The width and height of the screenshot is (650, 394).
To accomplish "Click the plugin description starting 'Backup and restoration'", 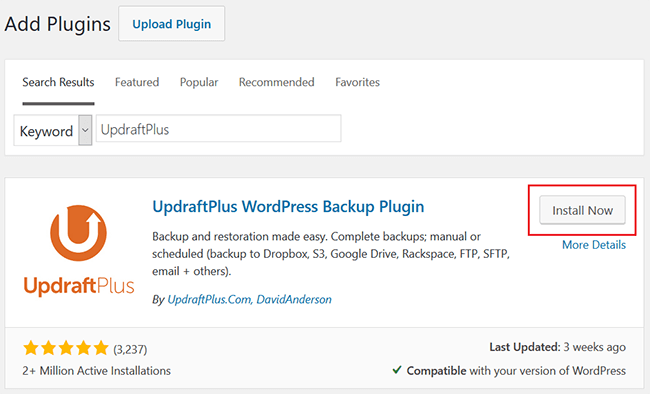I will pos(331,254).
